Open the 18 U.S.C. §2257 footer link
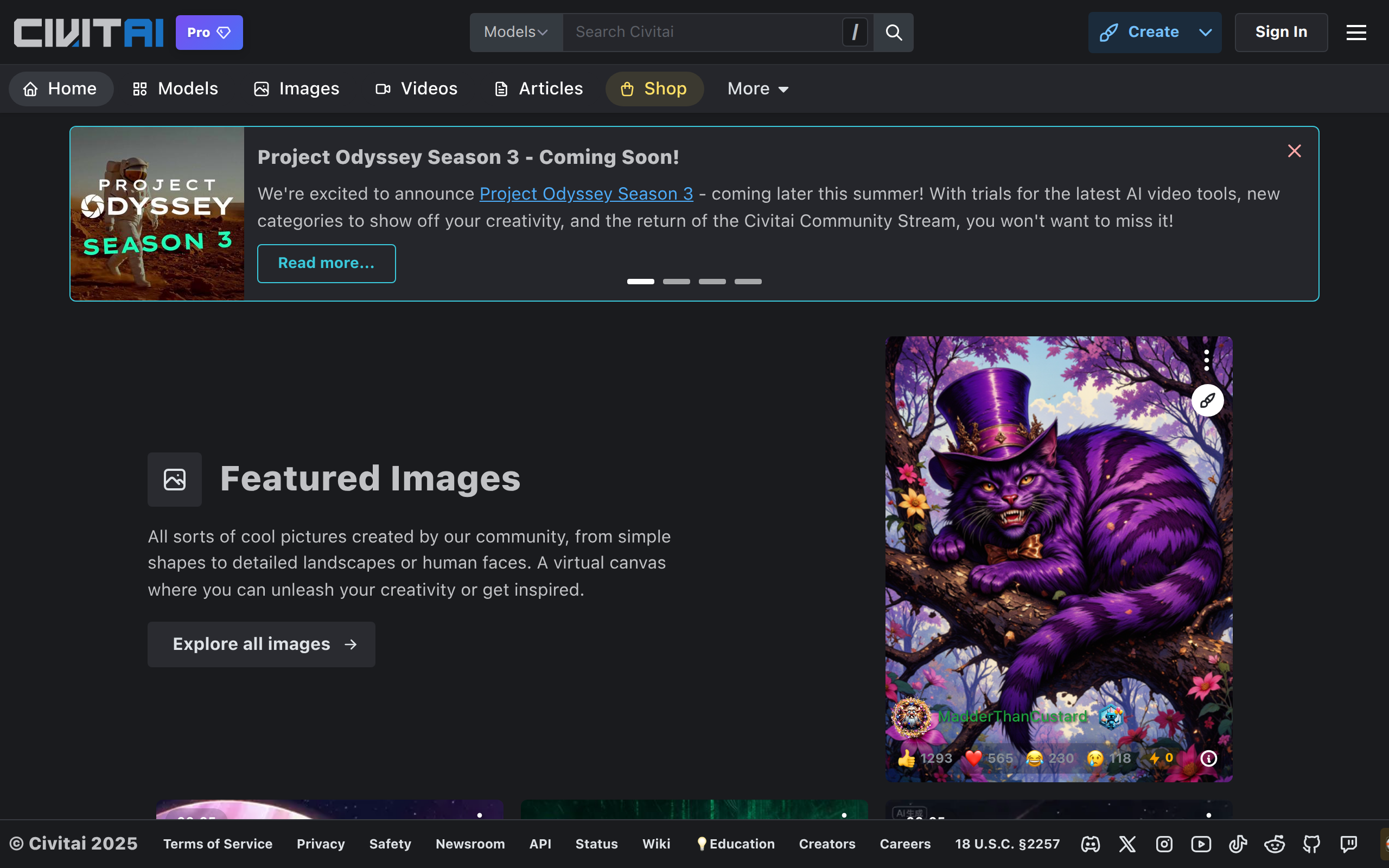The height and width of the screenshot is (868, 1389). (1008, 844)
